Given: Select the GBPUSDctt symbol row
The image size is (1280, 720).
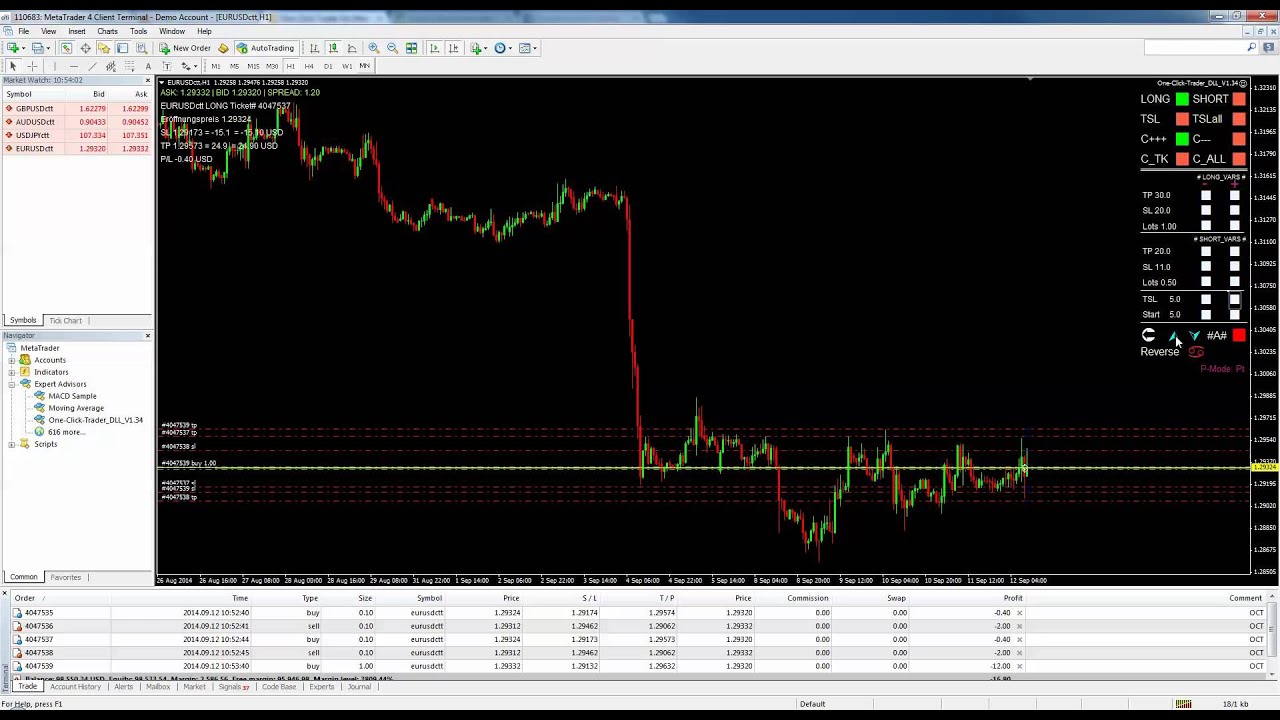Looking at the screenshot, I should (x=77, y=108).
